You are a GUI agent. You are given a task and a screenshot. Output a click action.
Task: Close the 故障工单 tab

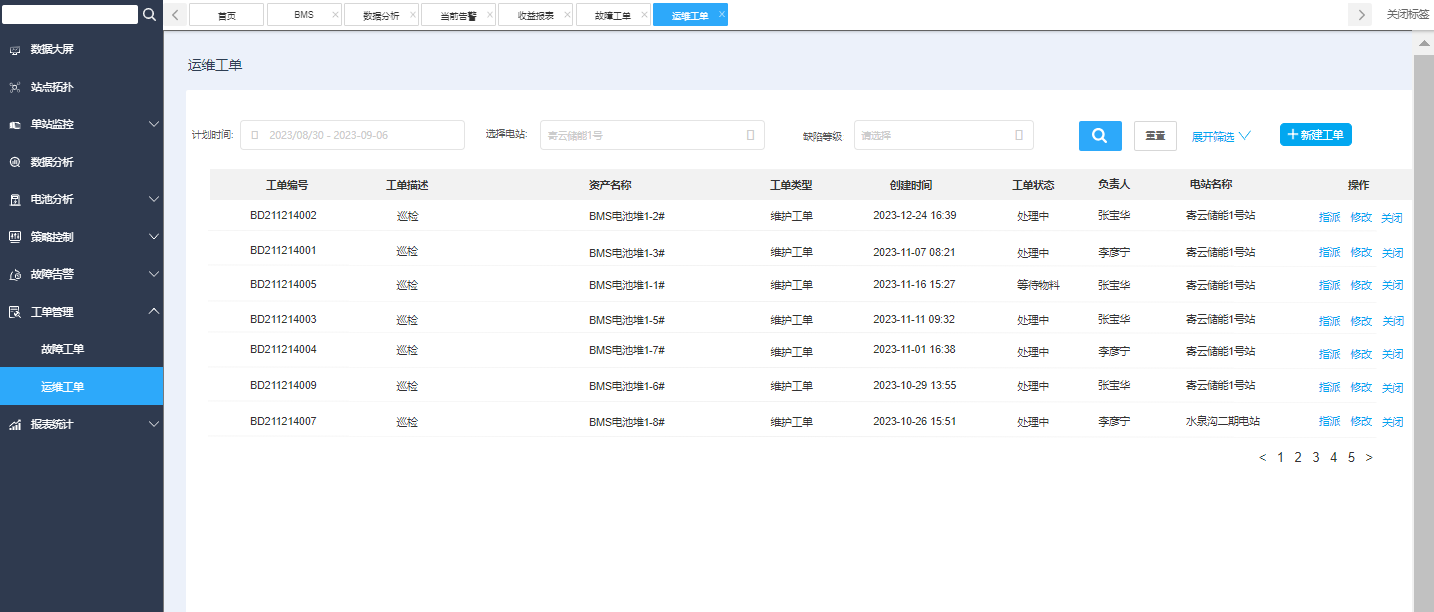tap(644, 15)
